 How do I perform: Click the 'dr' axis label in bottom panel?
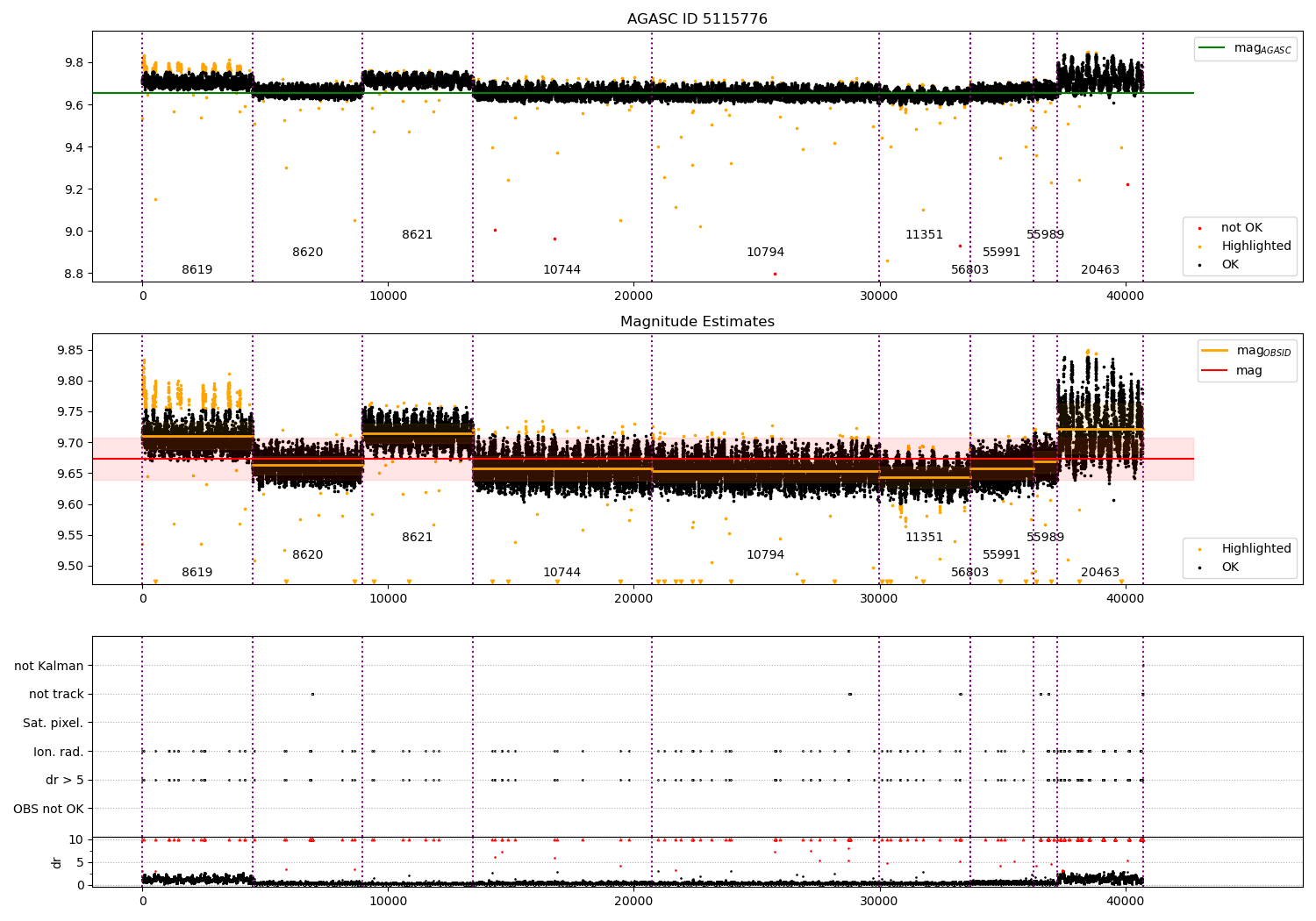(x=57, y=862)
